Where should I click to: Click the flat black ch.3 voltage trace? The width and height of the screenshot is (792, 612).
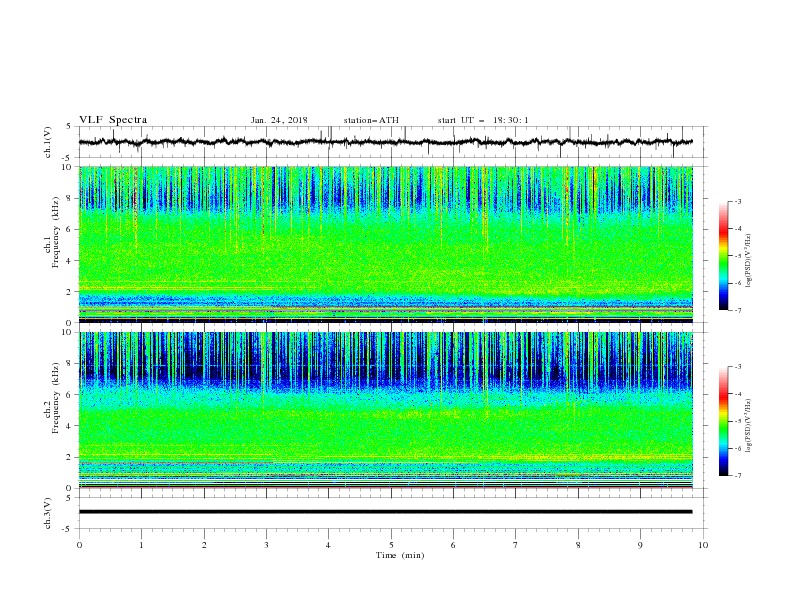point(385,512)
